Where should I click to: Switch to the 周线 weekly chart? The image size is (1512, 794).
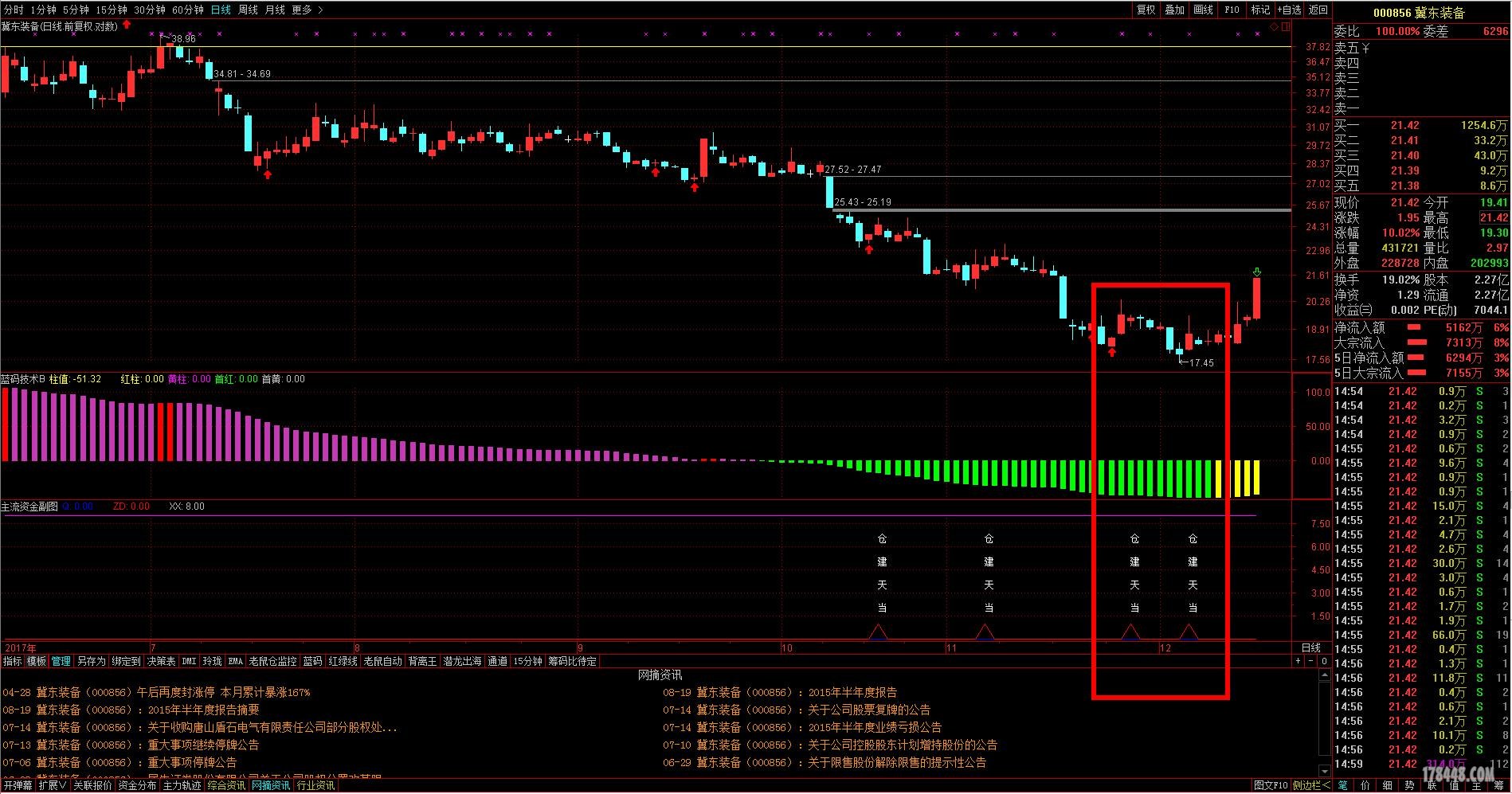248,10
